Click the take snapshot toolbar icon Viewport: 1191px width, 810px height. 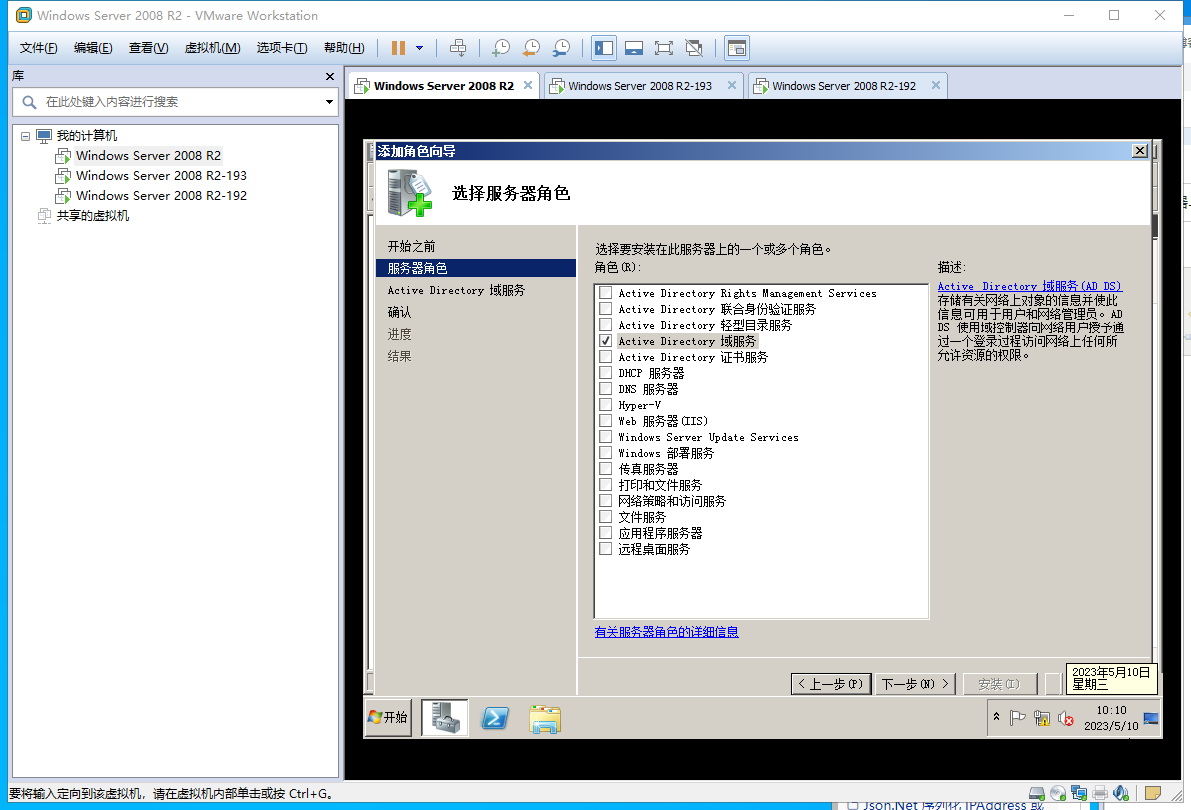tap(501, 48)
